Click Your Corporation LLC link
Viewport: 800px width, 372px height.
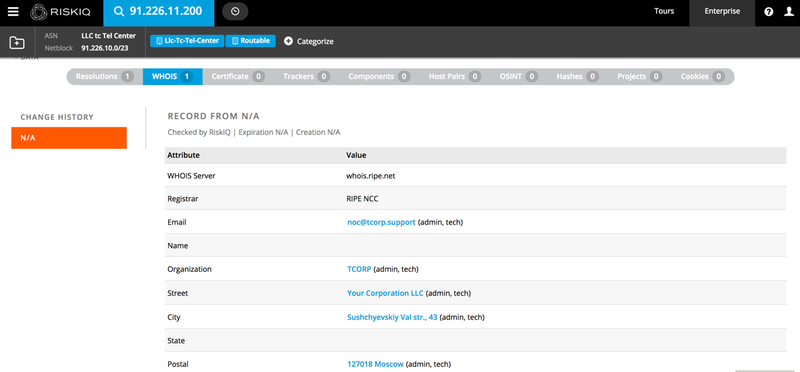[385, 293]
